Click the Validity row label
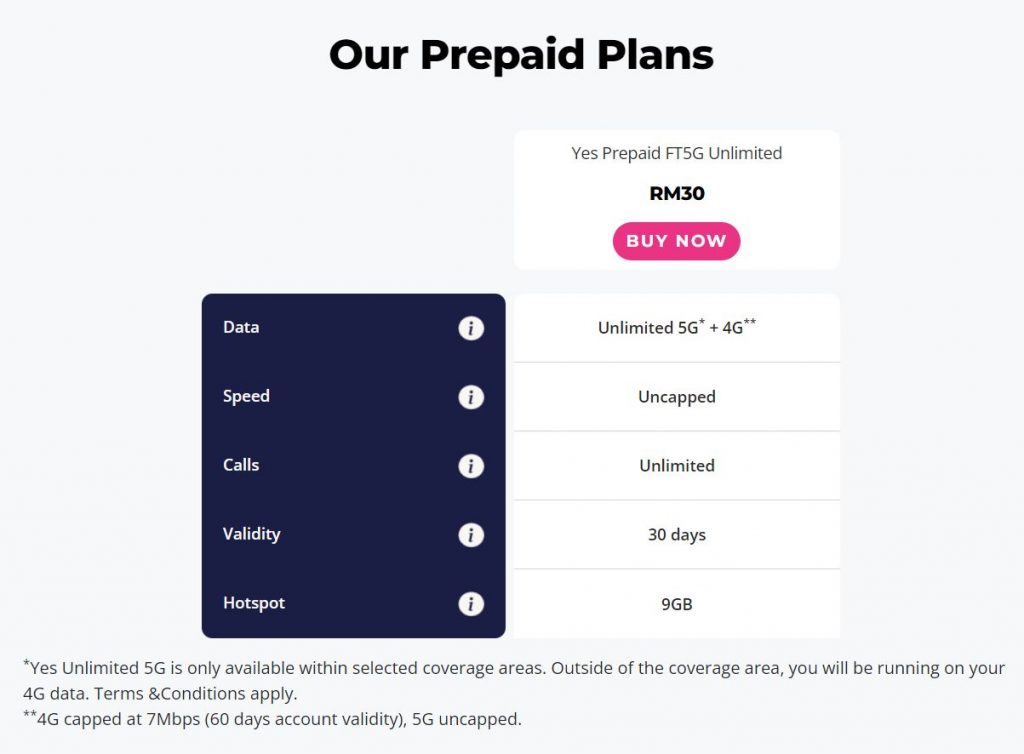The width and height of the screenshot is (1024, 754). 251,534
